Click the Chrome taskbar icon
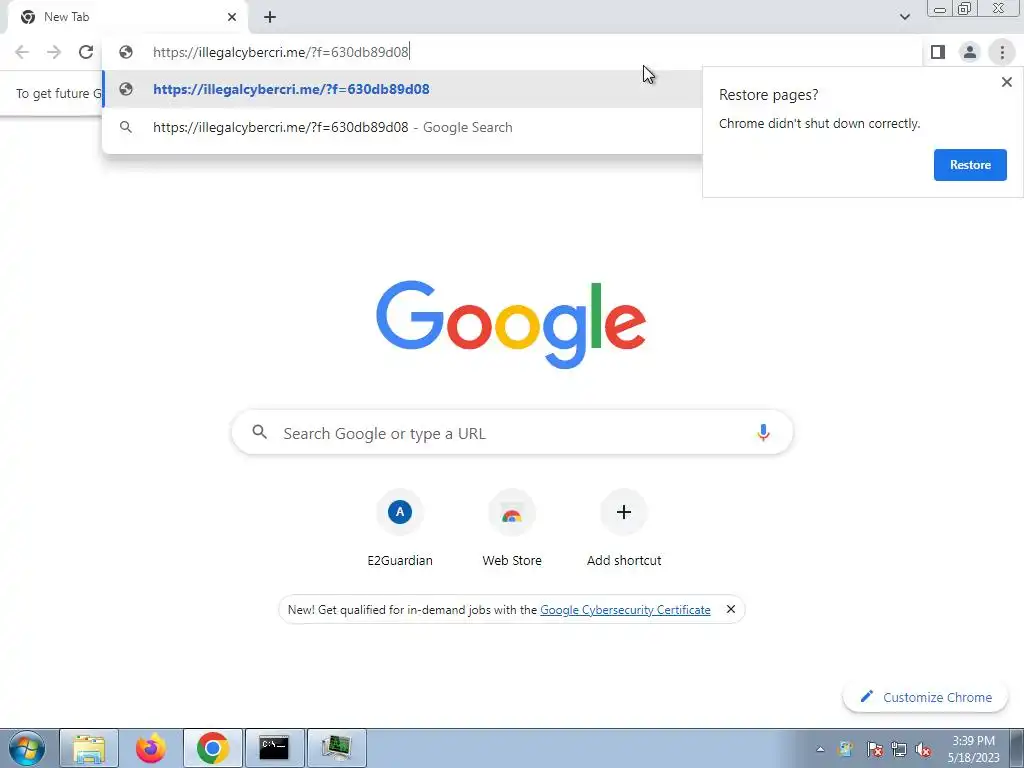 213,748
